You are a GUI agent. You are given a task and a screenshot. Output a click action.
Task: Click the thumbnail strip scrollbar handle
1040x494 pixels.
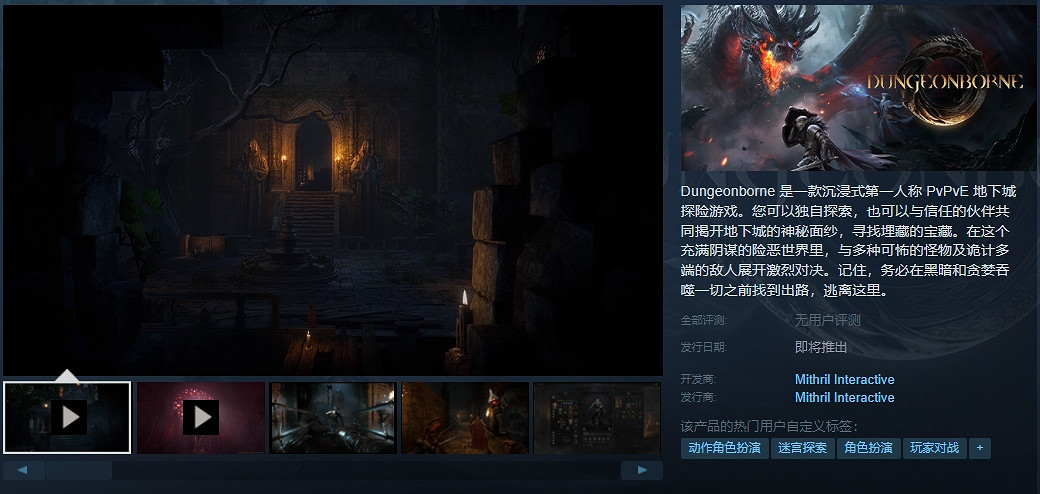[78, 470]
